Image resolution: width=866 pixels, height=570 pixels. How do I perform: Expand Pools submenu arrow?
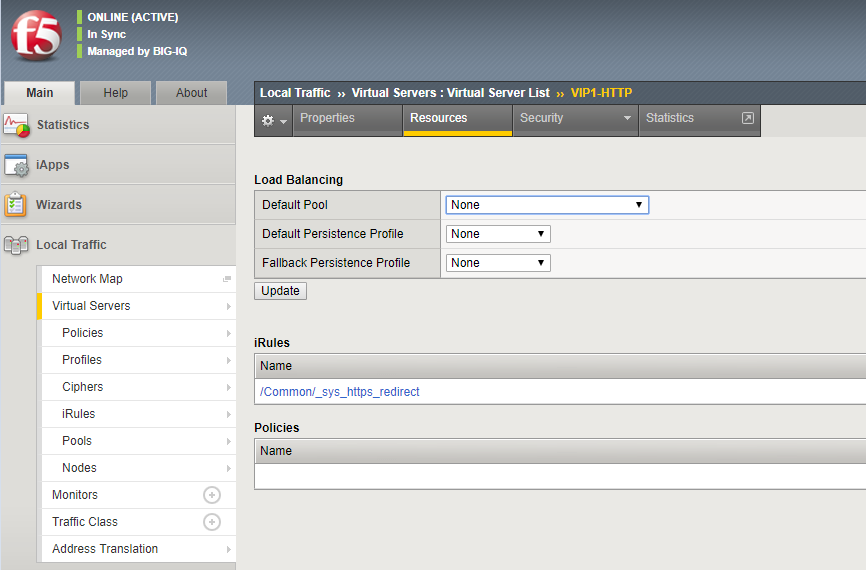coord(229,442)
